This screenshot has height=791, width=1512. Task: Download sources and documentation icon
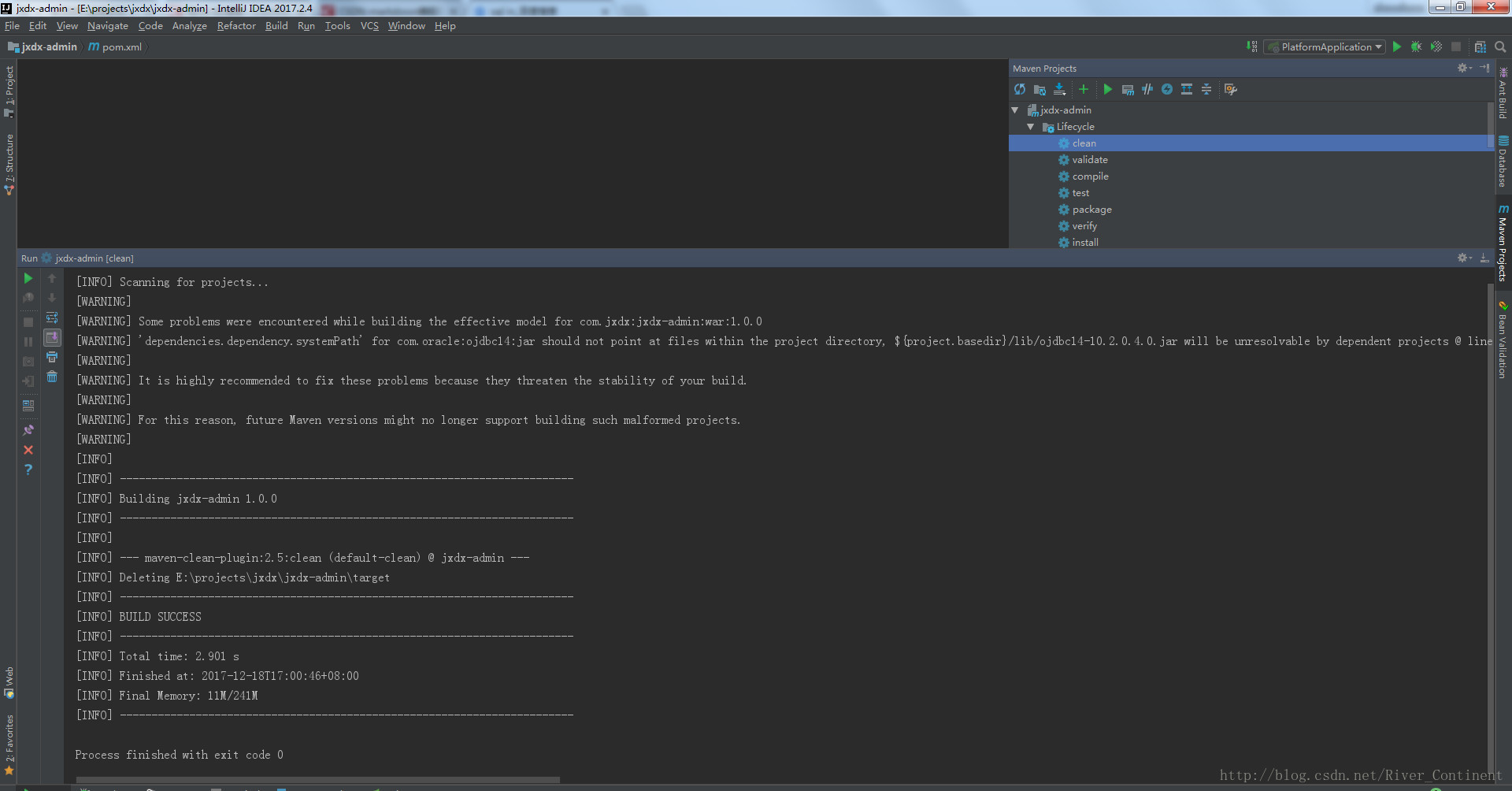(1059, 90)
